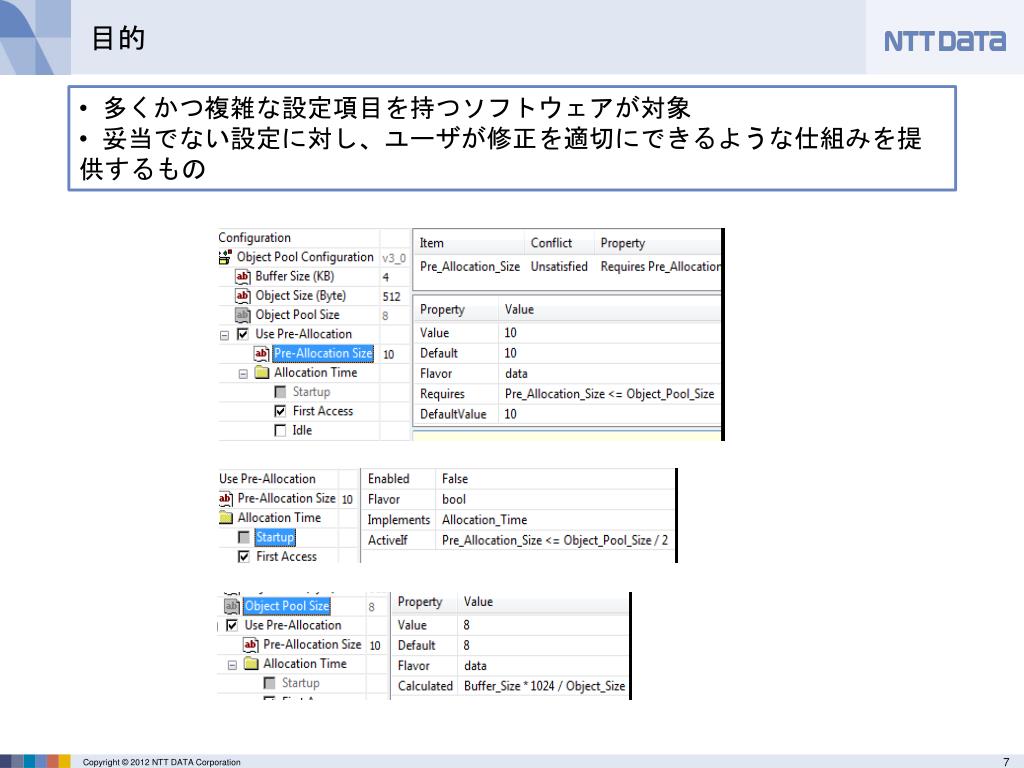Click the "Buffer_Size * 1024 / Object_Size" Calculated value
This screenshot has height=768, width=1024.
pyautogui.click(x=545, y=686)
